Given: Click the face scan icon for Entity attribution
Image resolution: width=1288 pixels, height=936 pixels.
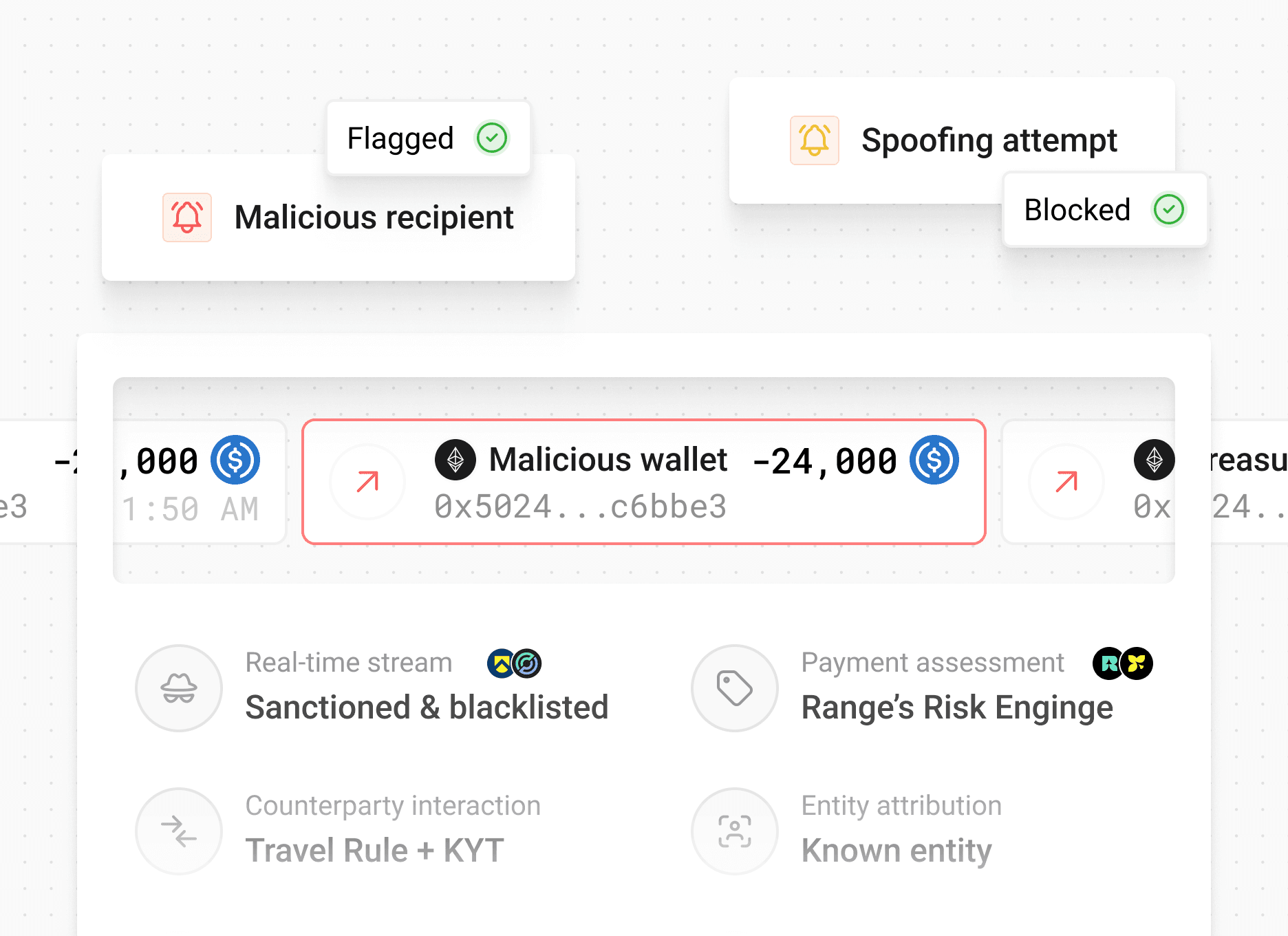Looking at the screenshot, I should point(735,831).
